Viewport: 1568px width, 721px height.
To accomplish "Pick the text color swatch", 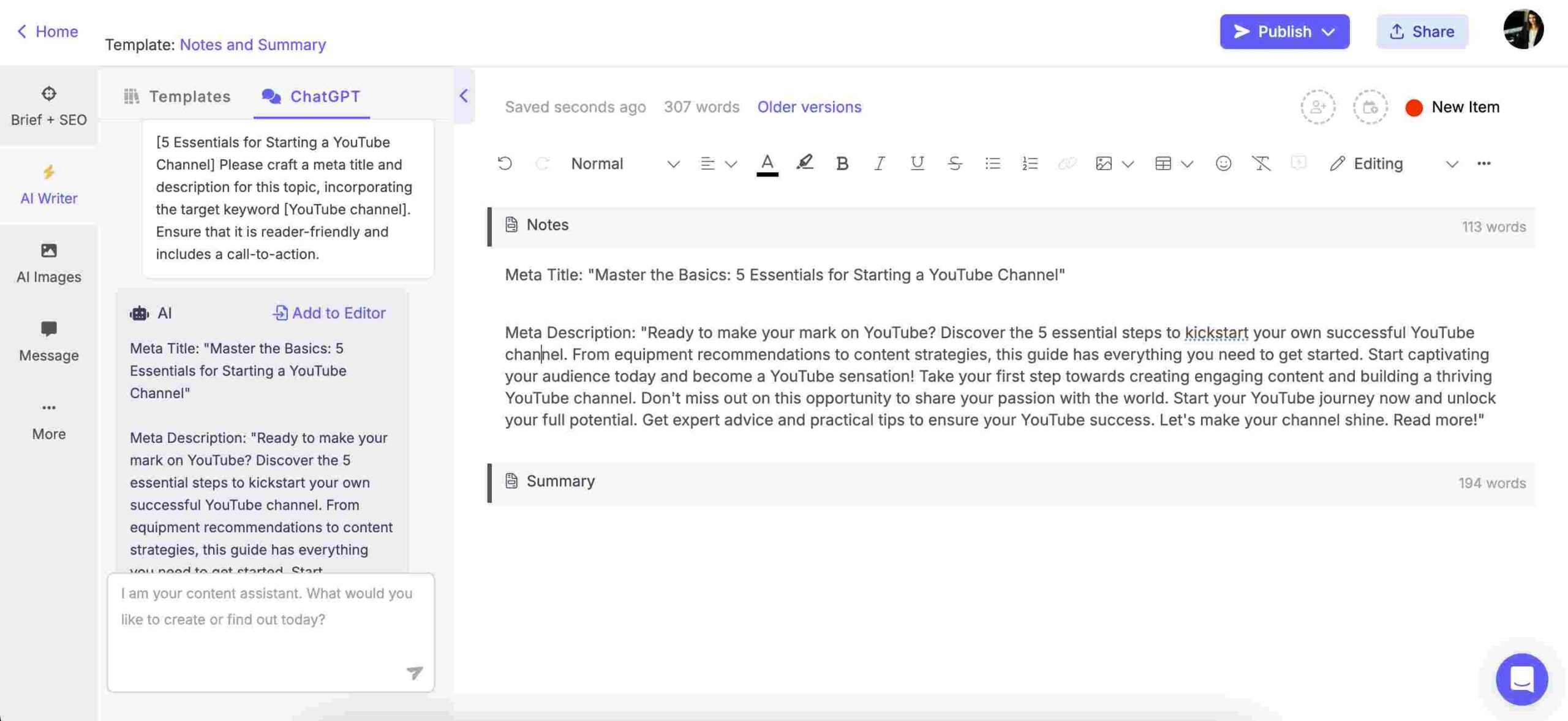I will point(767,164).
